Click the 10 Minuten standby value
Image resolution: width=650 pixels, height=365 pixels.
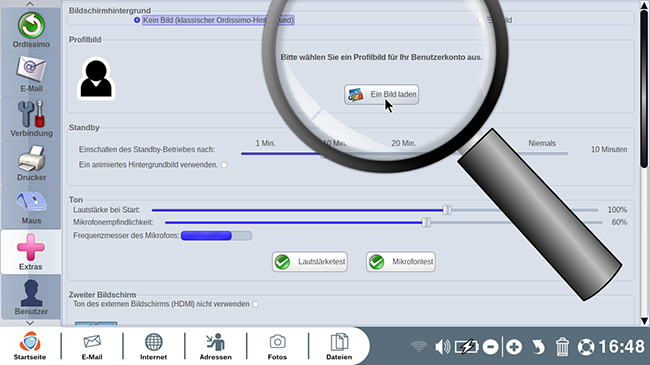(x=609, y=149)
